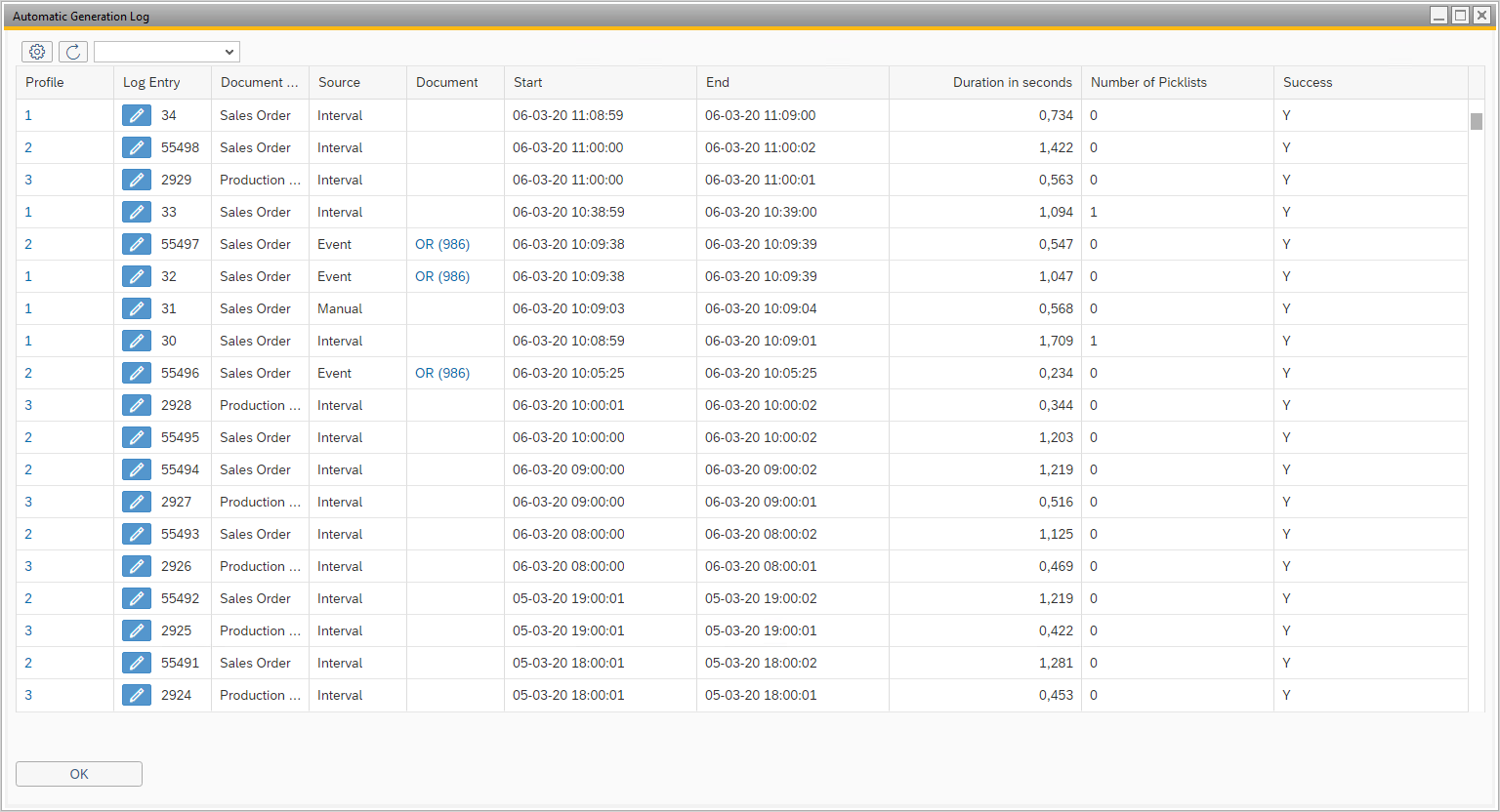Viewport: 1500px width, 812px height.
Task: Click the Start column header
Action: pos(528,83)
